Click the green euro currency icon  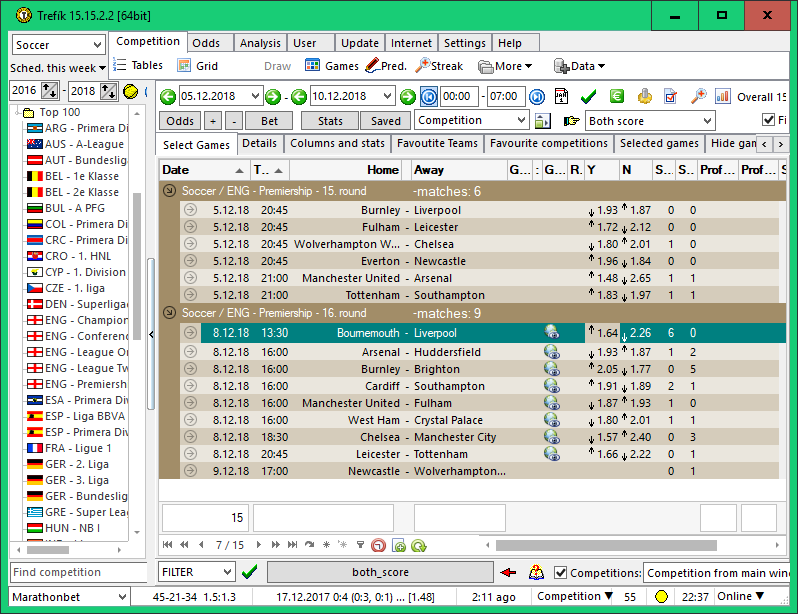[617, 96]
